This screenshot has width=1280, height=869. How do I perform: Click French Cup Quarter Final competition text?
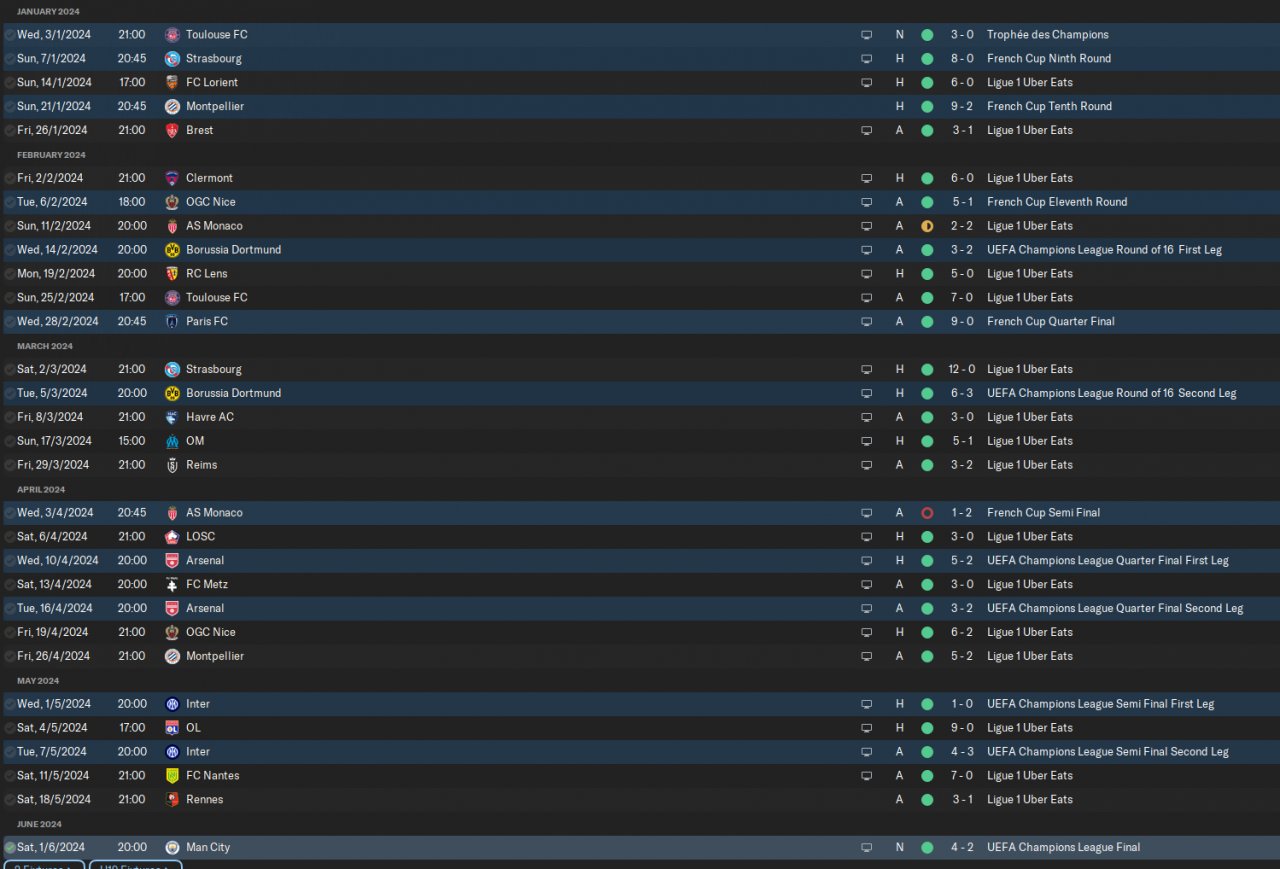[x=1050, y=322]
